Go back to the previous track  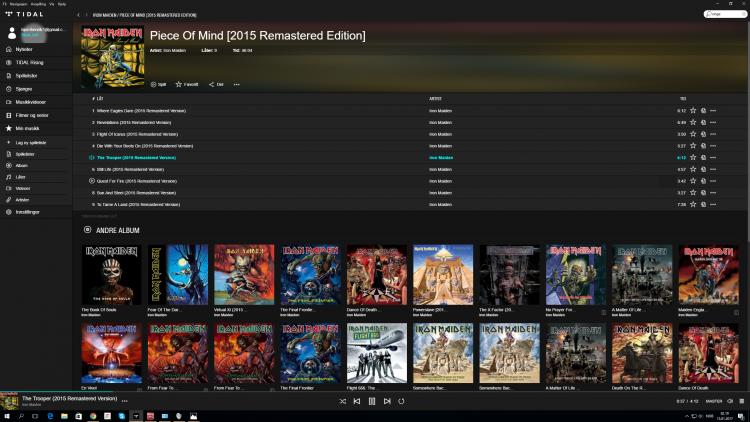pyautogui.click(x=357, y=401)
